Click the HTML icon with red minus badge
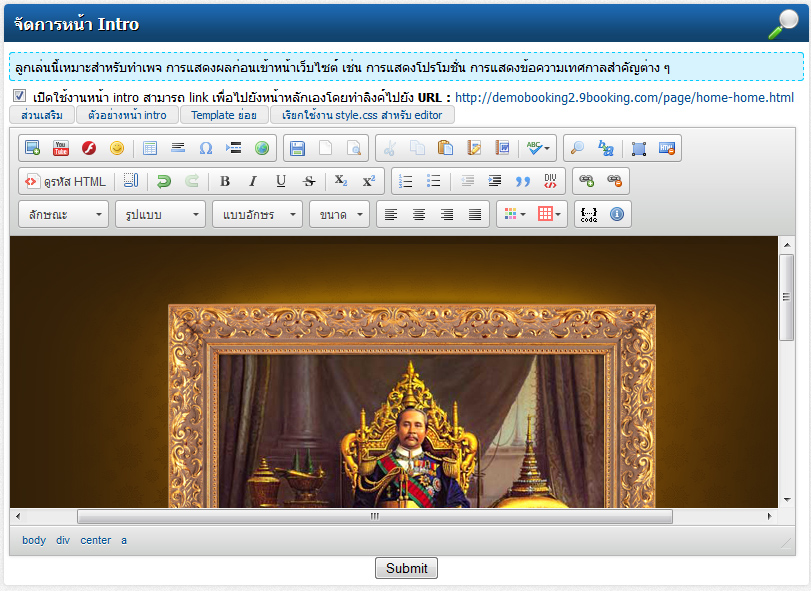Viewport: 811px width, 591px height. (667, 148)
